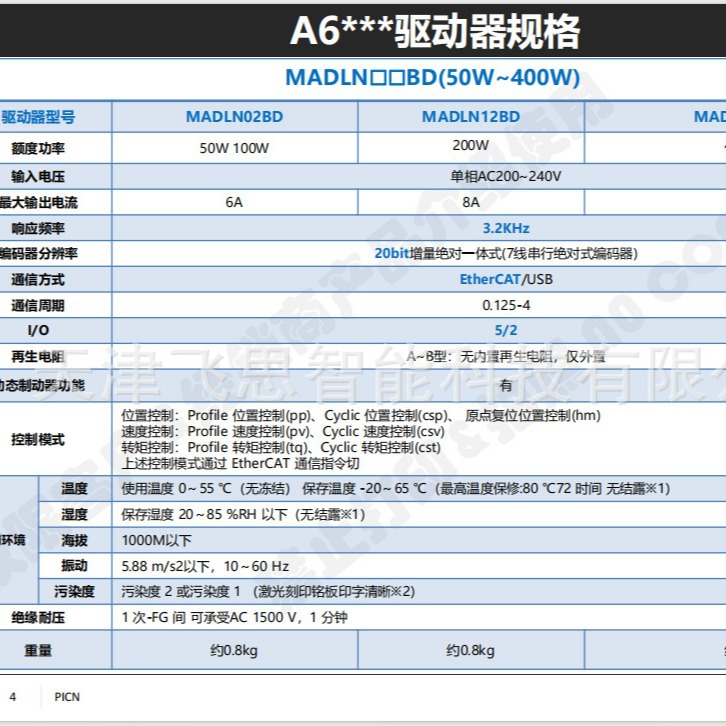Image resolution: width=726 pixels, height=726 pixels.
Task: Select the 上述控制模式通过 EtherCAT line
Action: [x=240, y=463]
